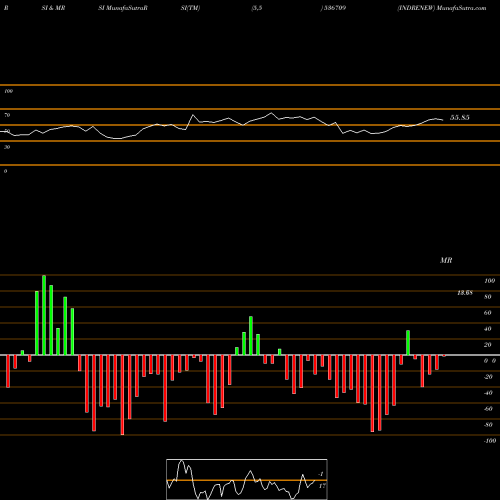Click the '-100' label on MR scale

(x=490, y=441)
